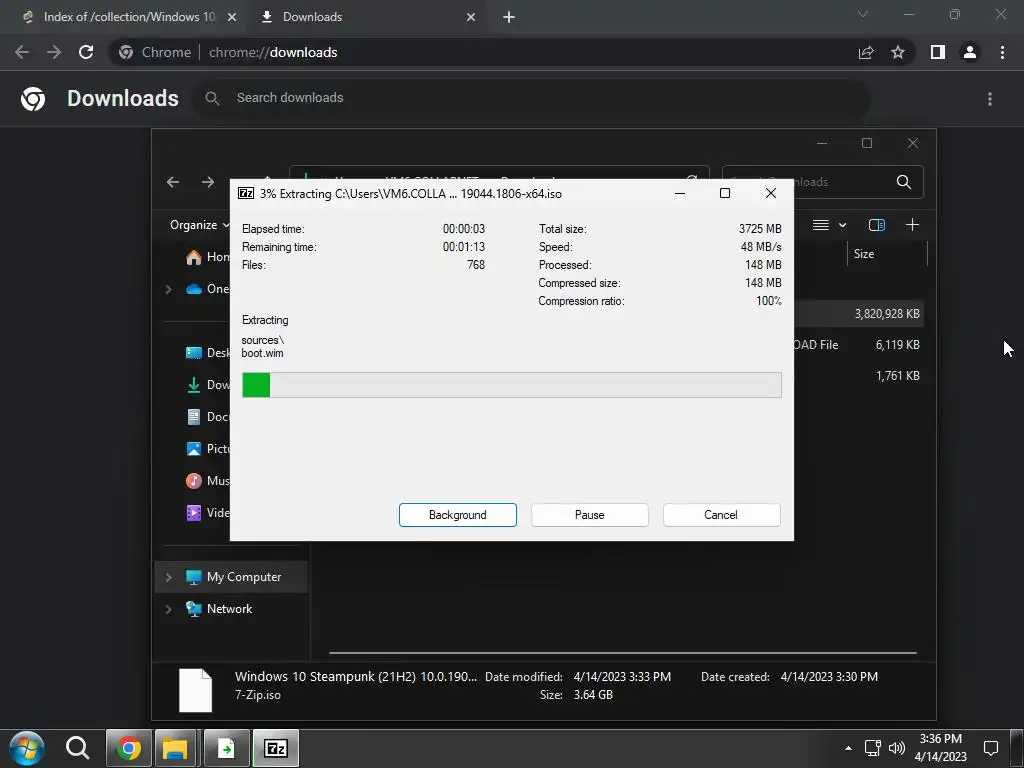Switch to 7-Zip taskbar icon
1024x768 pixels.
coord(276,748)
